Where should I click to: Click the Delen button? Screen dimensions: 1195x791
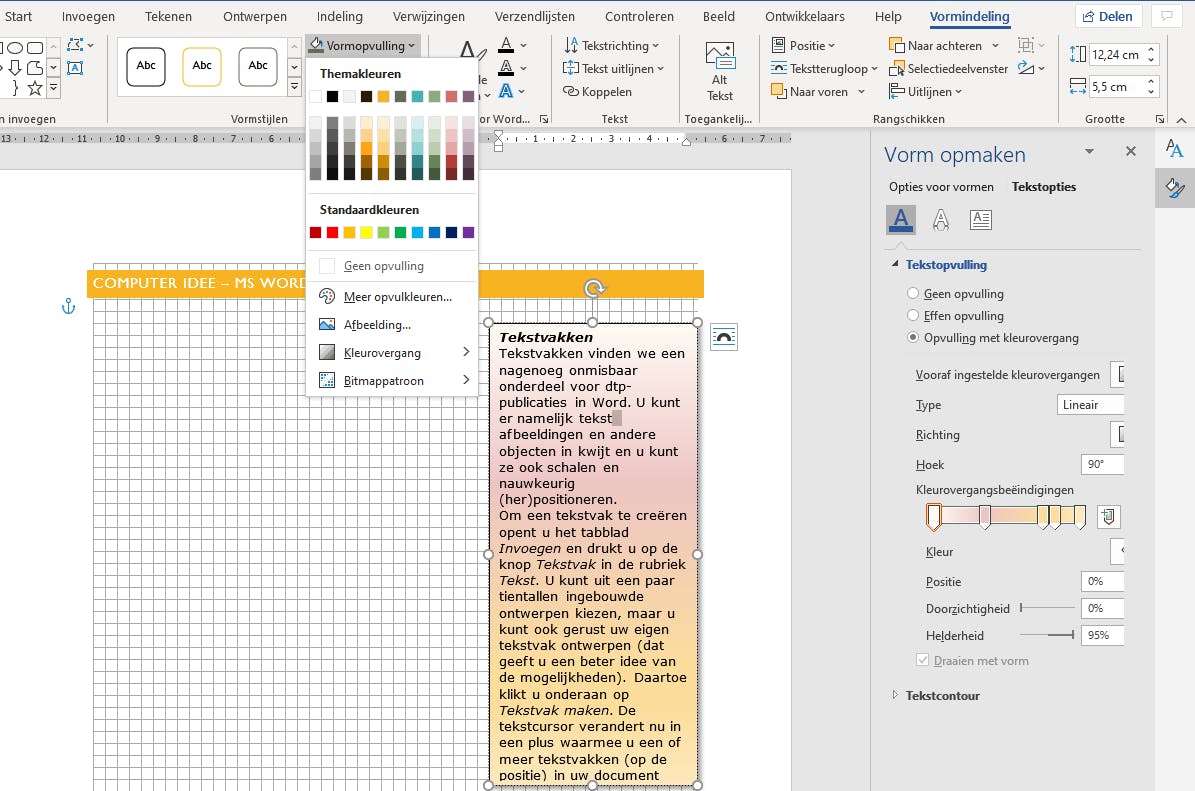click(1108, 17)
